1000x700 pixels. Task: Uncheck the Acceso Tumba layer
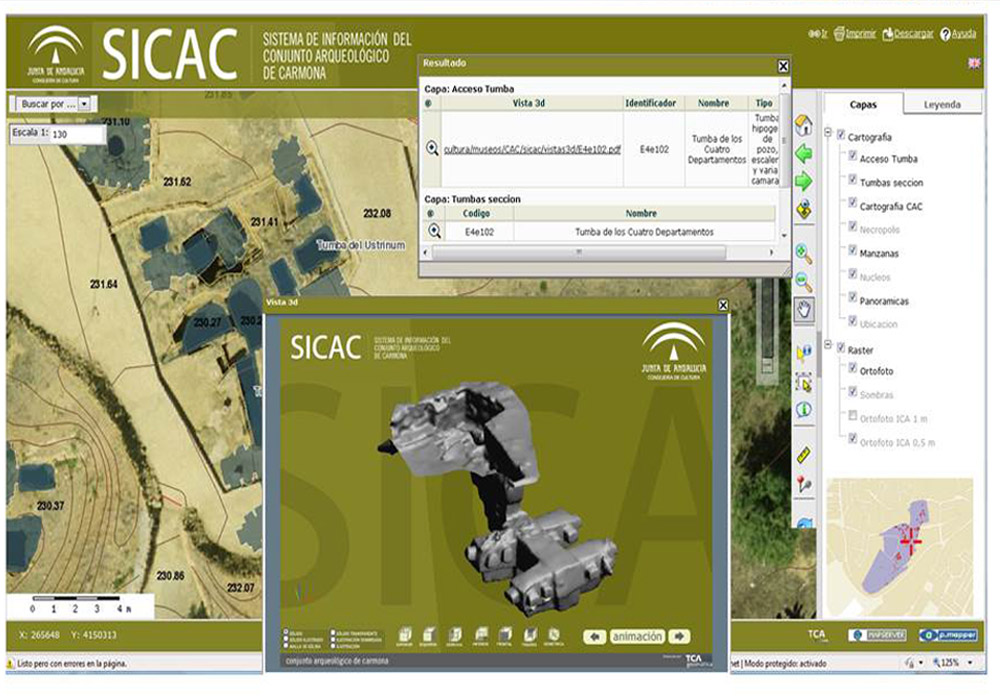[852, 157]
